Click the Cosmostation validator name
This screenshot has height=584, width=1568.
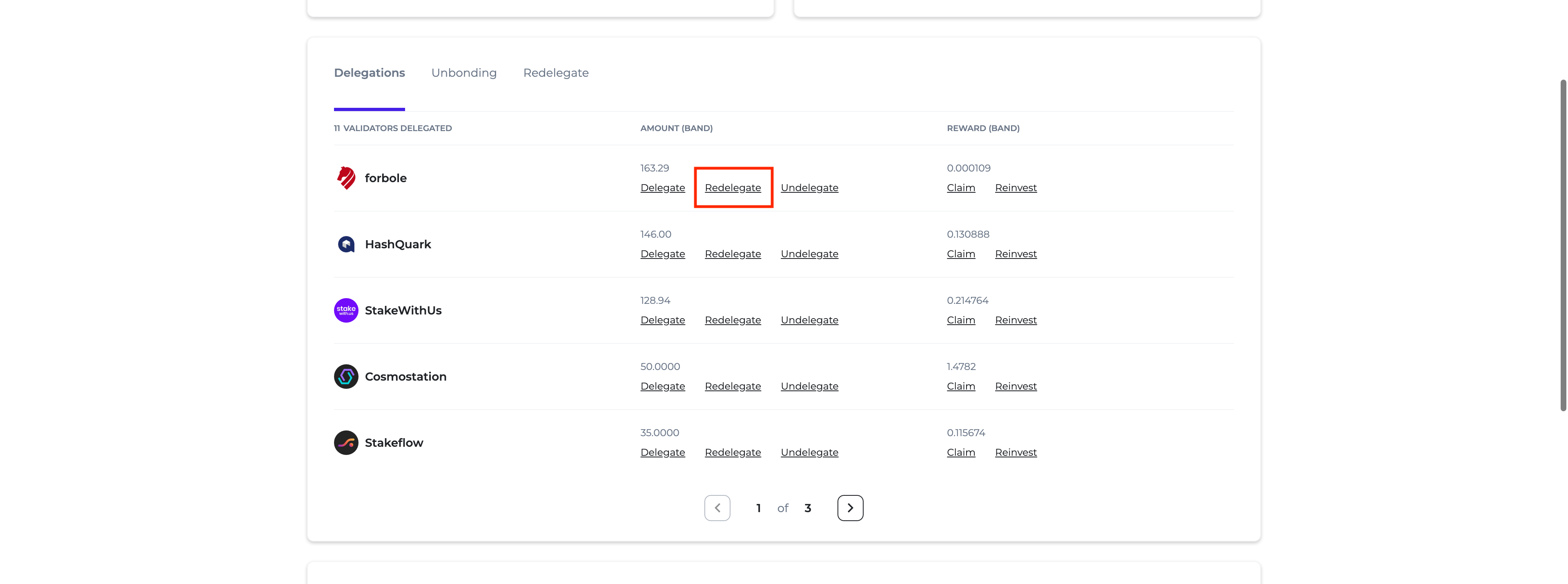coord(405,377)
